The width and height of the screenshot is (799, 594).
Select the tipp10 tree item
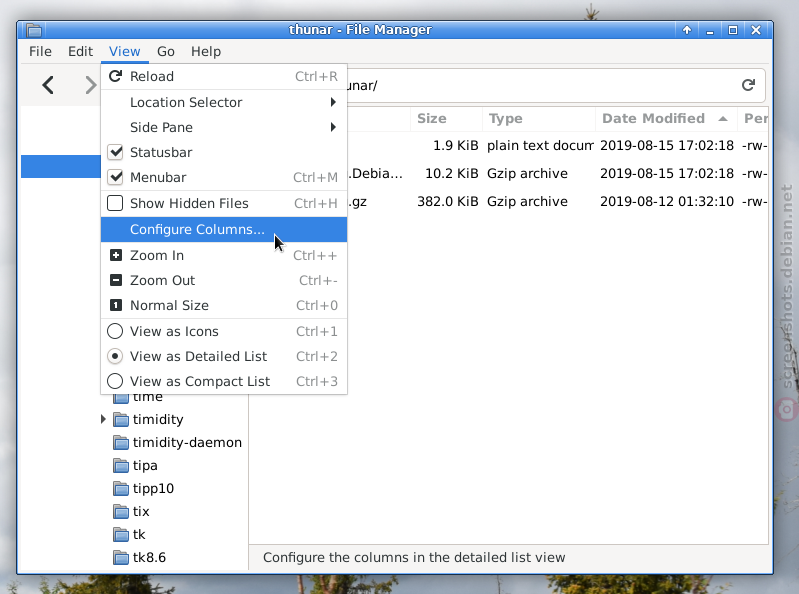click(x=153, y=488)
